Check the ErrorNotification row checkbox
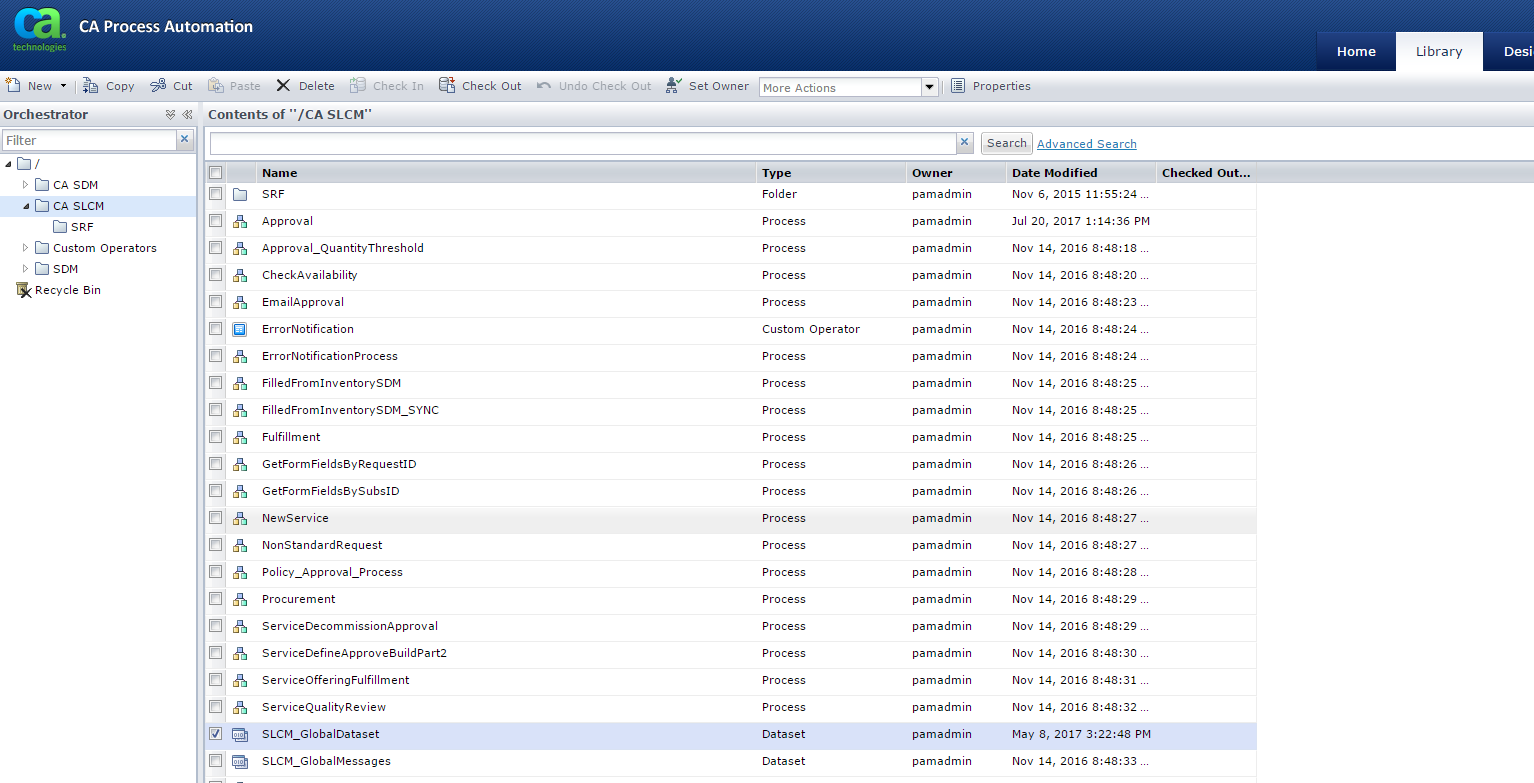 click(x=216, y=329)
